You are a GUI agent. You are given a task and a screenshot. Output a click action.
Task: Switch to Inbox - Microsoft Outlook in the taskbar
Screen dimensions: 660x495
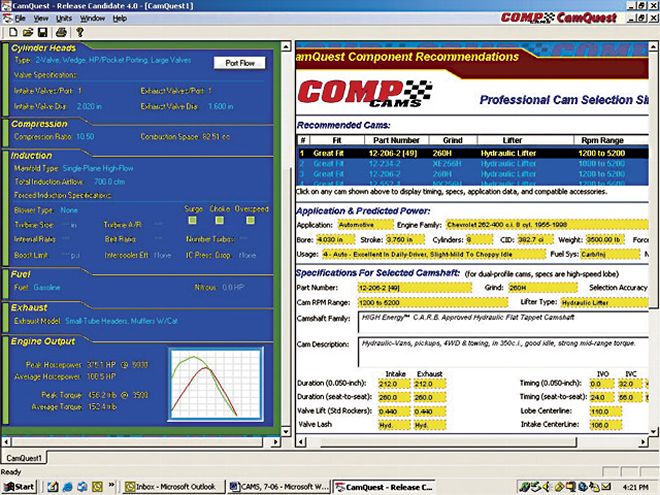[x=173, y=487]
